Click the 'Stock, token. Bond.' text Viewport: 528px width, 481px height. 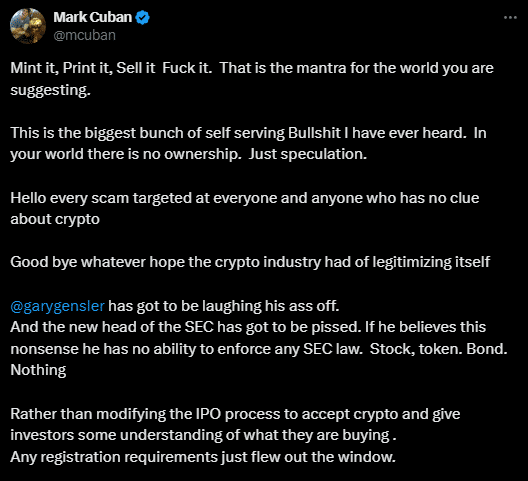(438, 349)
